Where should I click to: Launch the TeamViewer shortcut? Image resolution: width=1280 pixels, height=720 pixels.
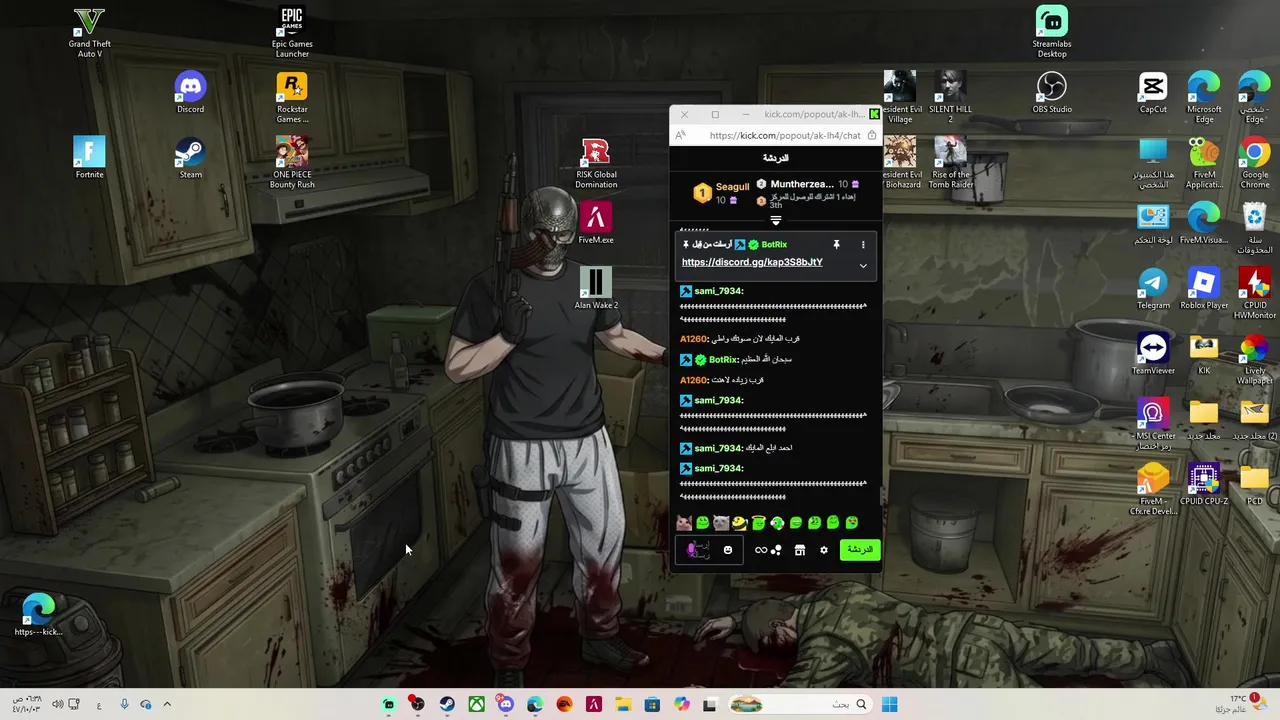[1153, 354]
